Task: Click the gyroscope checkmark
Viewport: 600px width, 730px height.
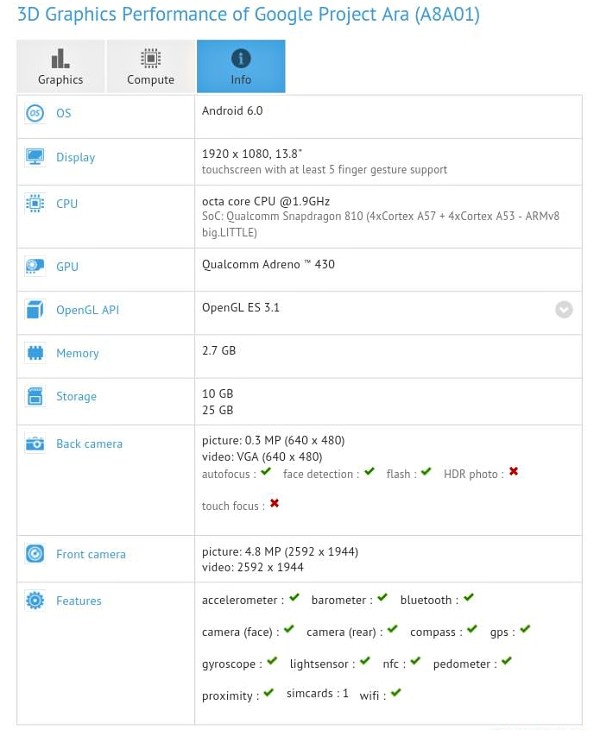Action: 272,661
